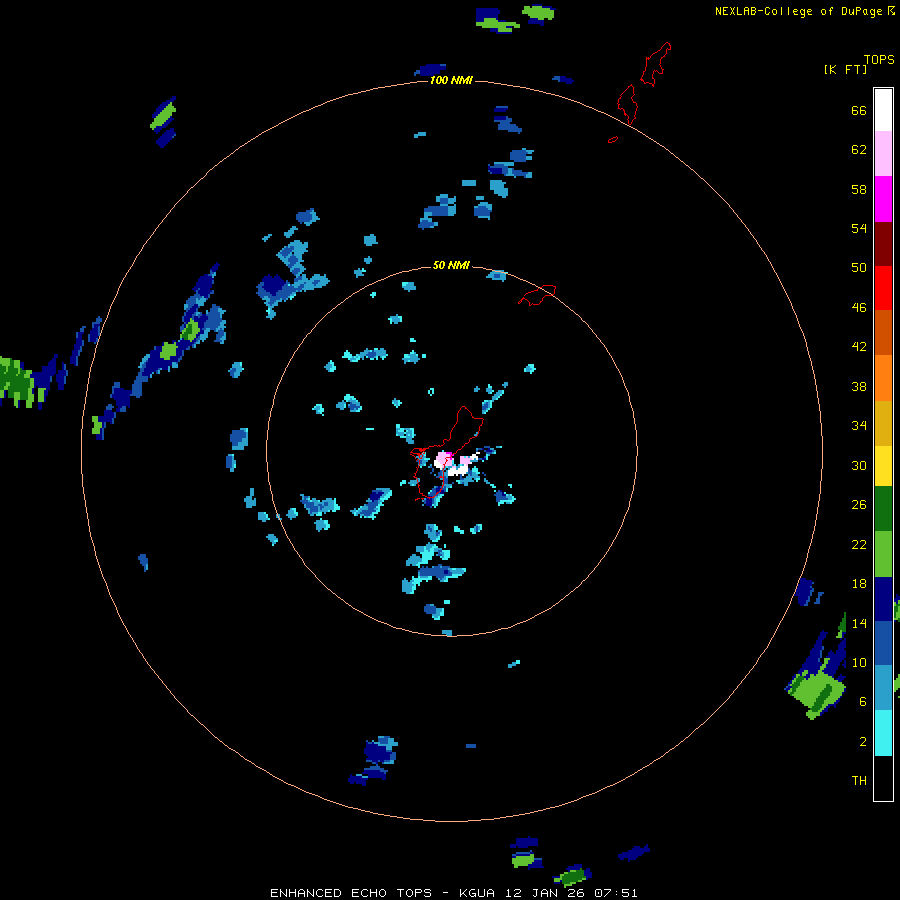This screenshot has width=900, height=900.
Task: Click the light pink legend swatch
Action: (x=883, y=153)
